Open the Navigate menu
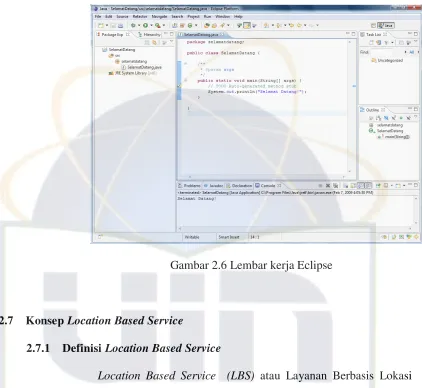422x388 pixels. click(159, 16)
